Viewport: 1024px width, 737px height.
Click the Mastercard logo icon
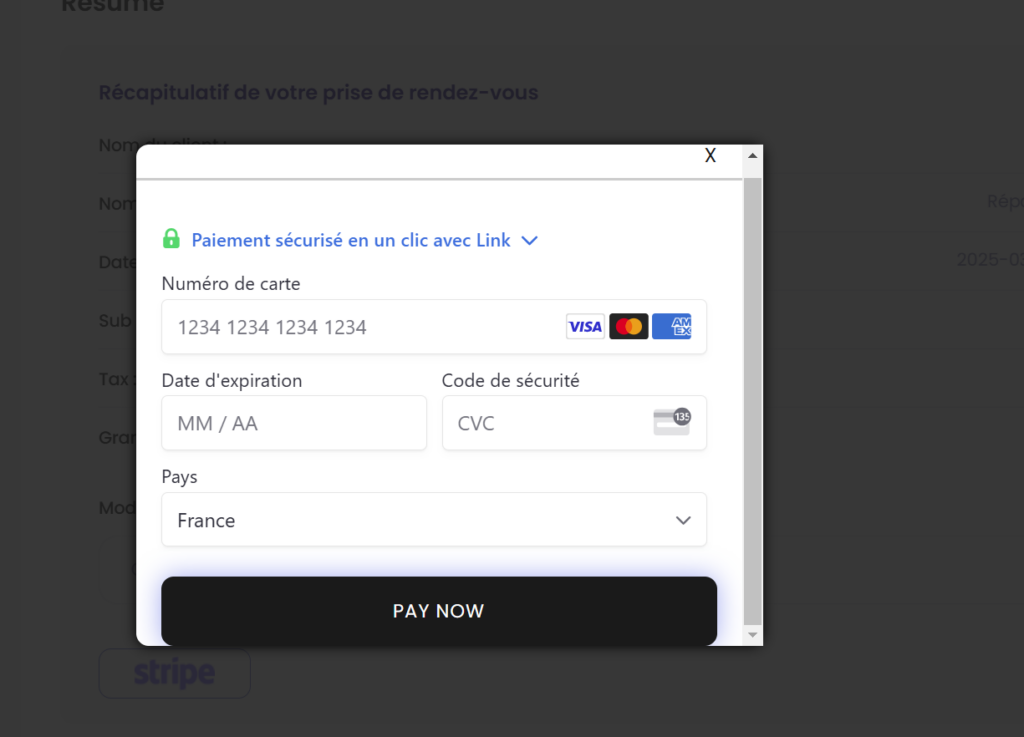click(628, 326)
